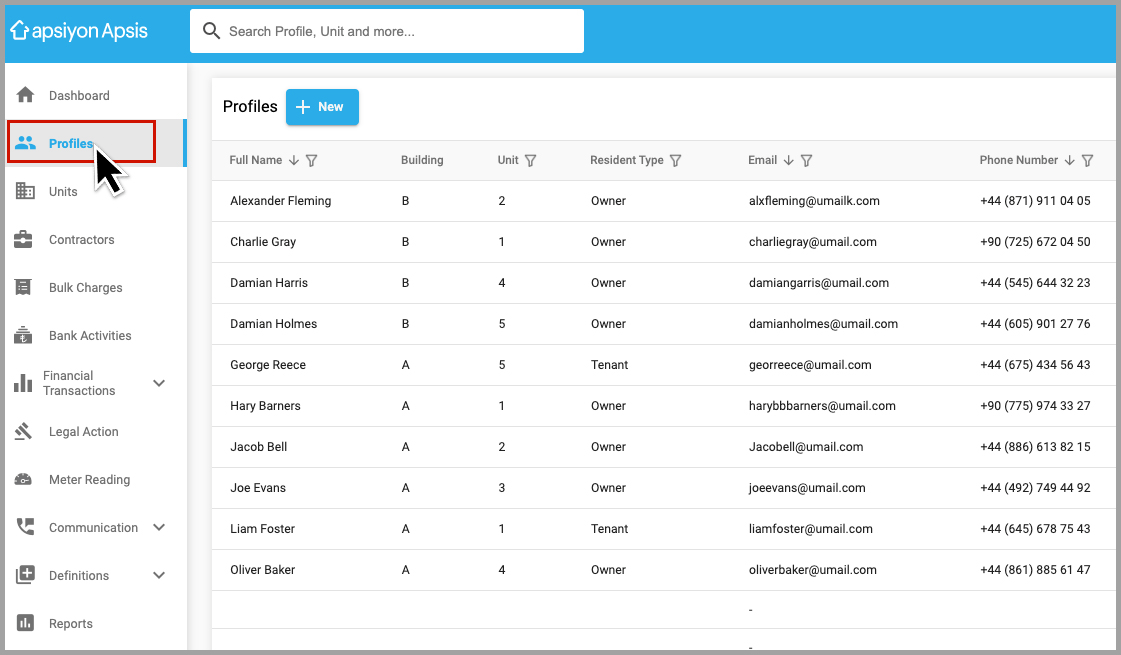
Task: Click the Bulk Charges receipt icon
Action: point(23,287)
